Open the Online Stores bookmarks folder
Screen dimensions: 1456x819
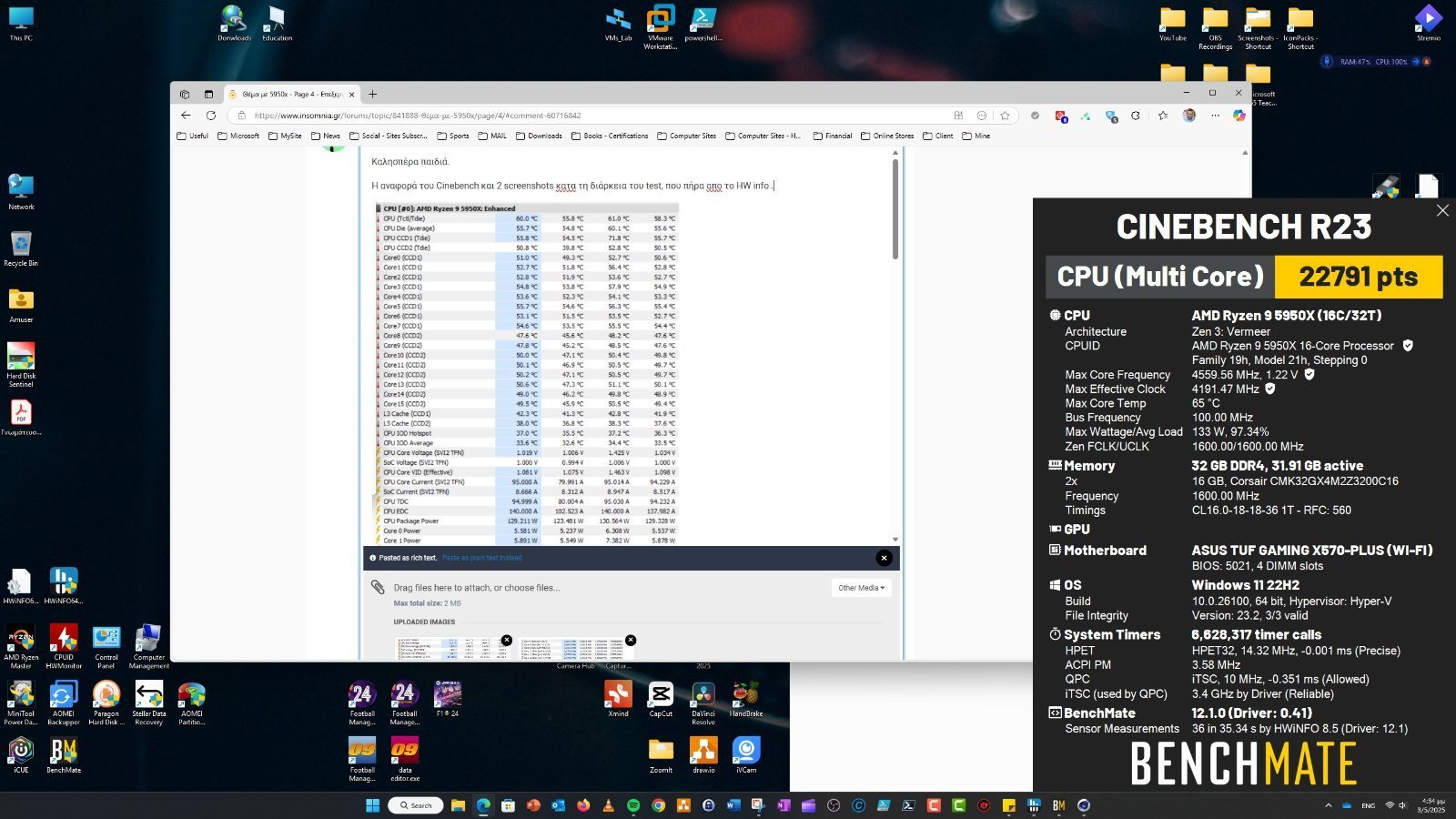click(887, 136)
